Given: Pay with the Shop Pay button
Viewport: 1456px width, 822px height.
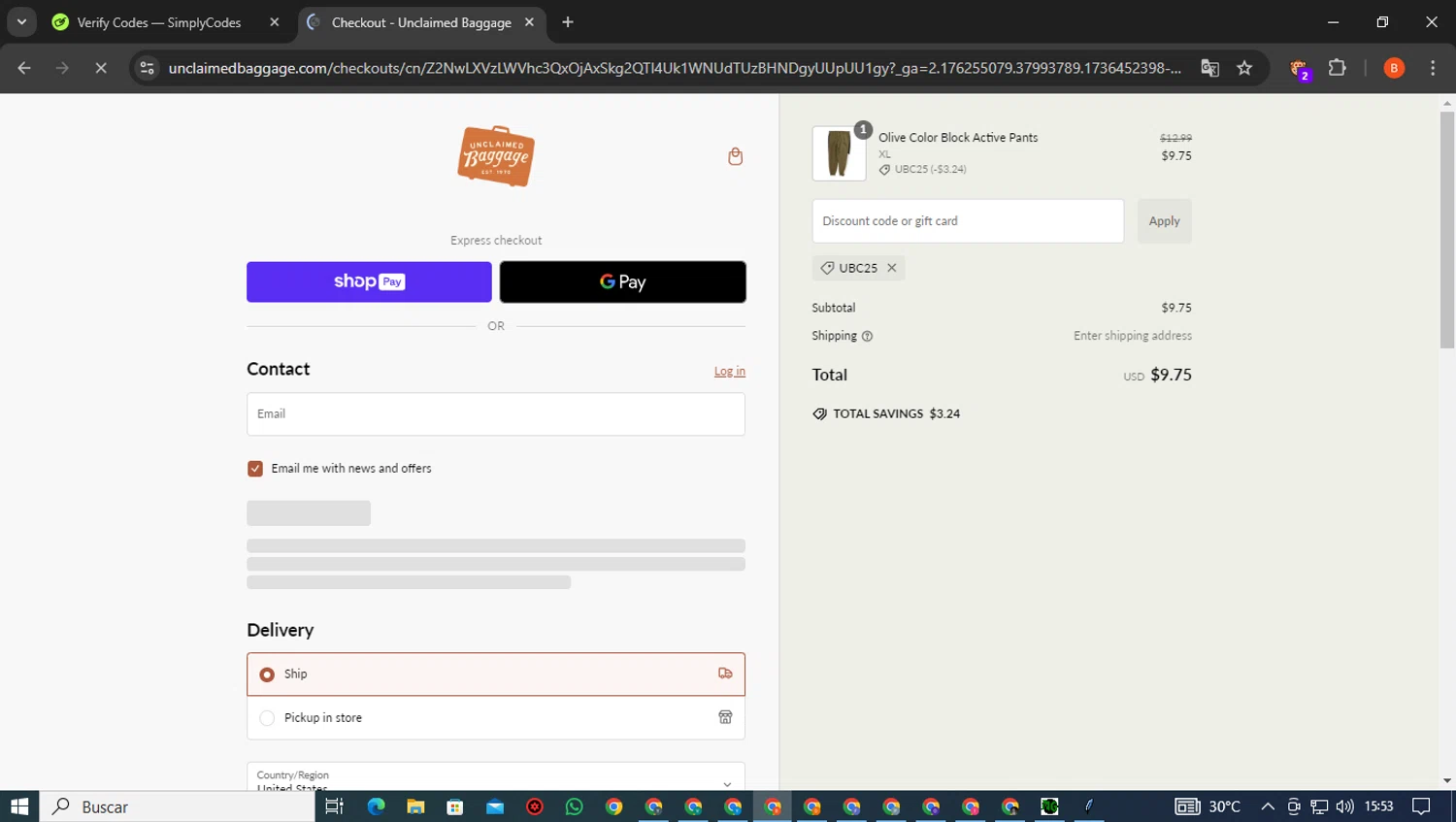Looking at the screenshot, I should [369, 281].
